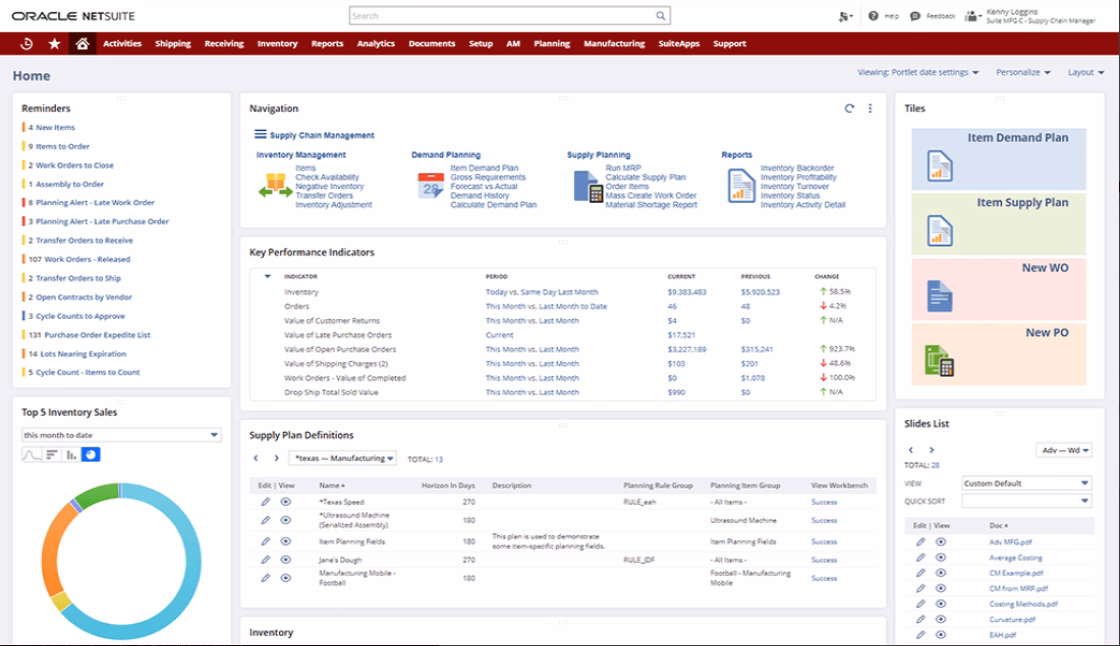Open the Analytics menu

[x=375, y=44]
